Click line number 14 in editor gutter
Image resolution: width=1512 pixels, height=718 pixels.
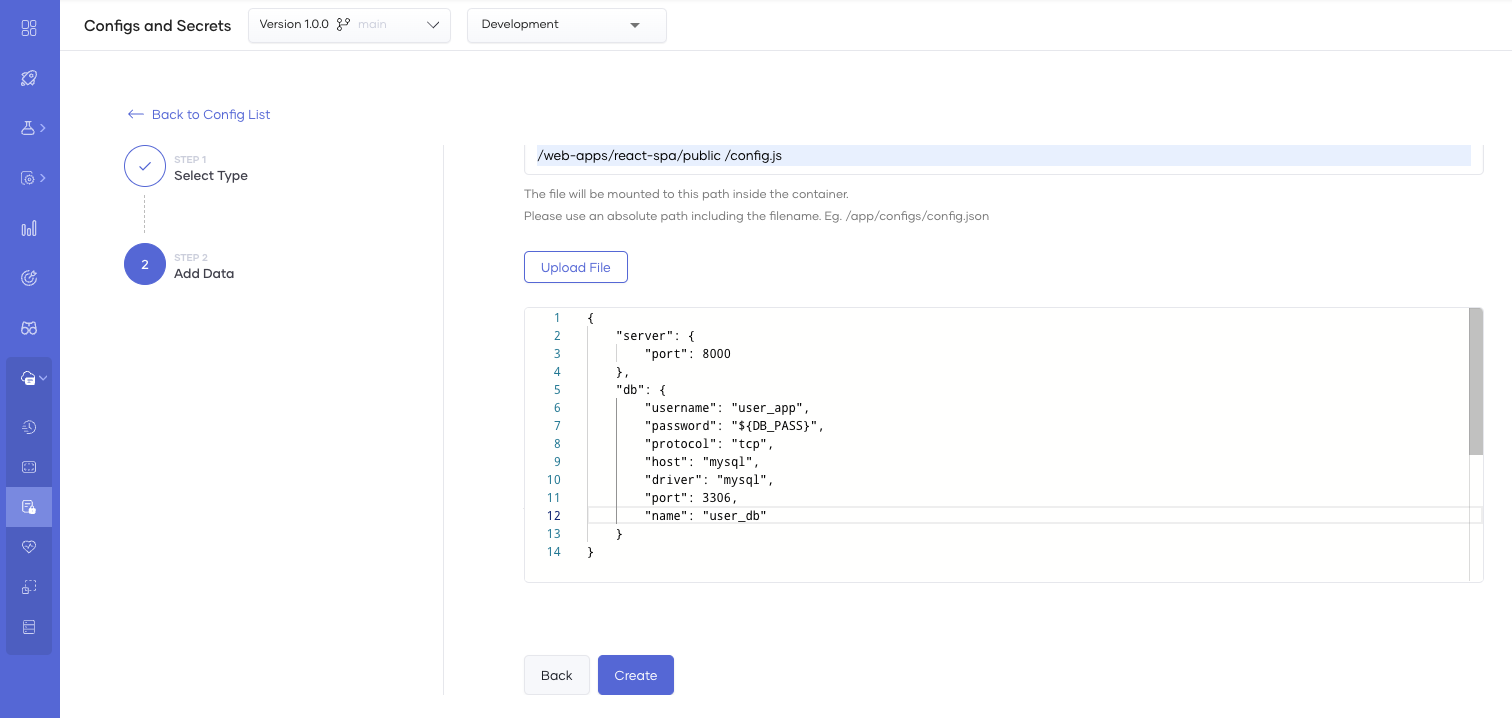[x=554, y=552]
